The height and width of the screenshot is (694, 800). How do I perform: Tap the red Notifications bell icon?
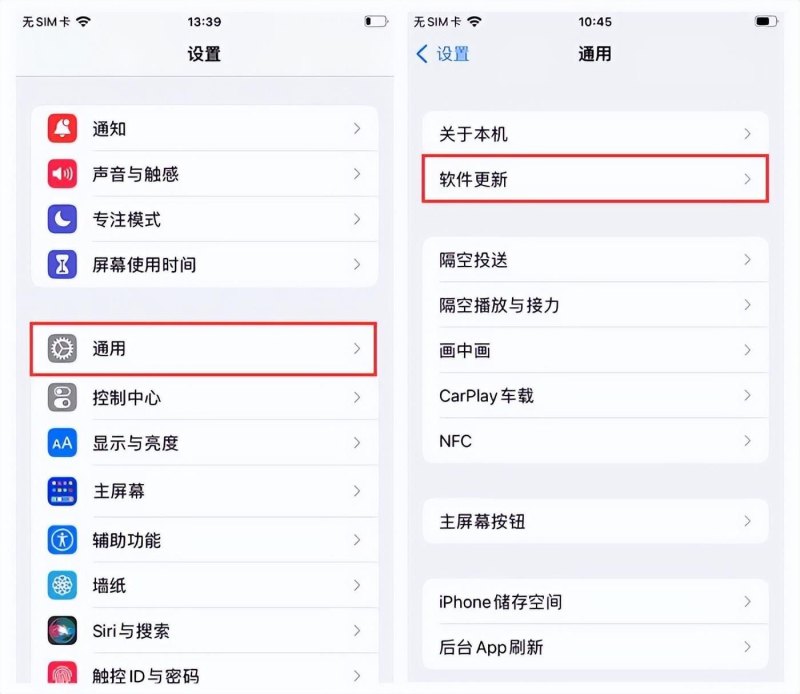point(62,129)
